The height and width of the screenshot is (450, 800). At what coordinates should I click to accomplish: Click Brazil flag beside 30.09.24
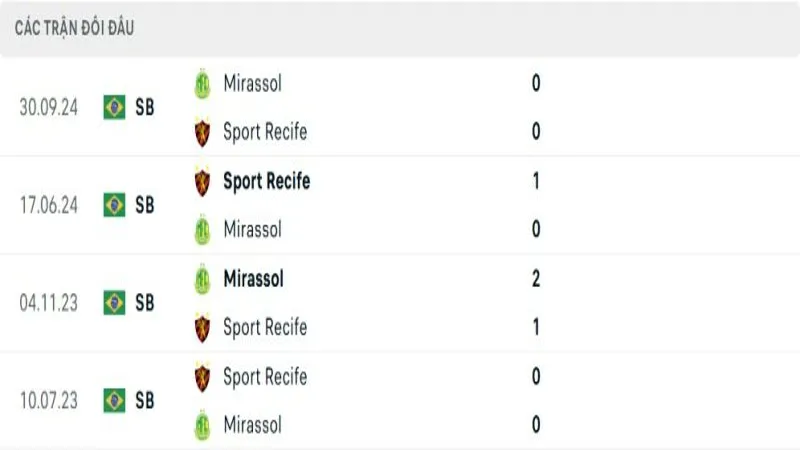pyautogui.click(x=115, y=107)
